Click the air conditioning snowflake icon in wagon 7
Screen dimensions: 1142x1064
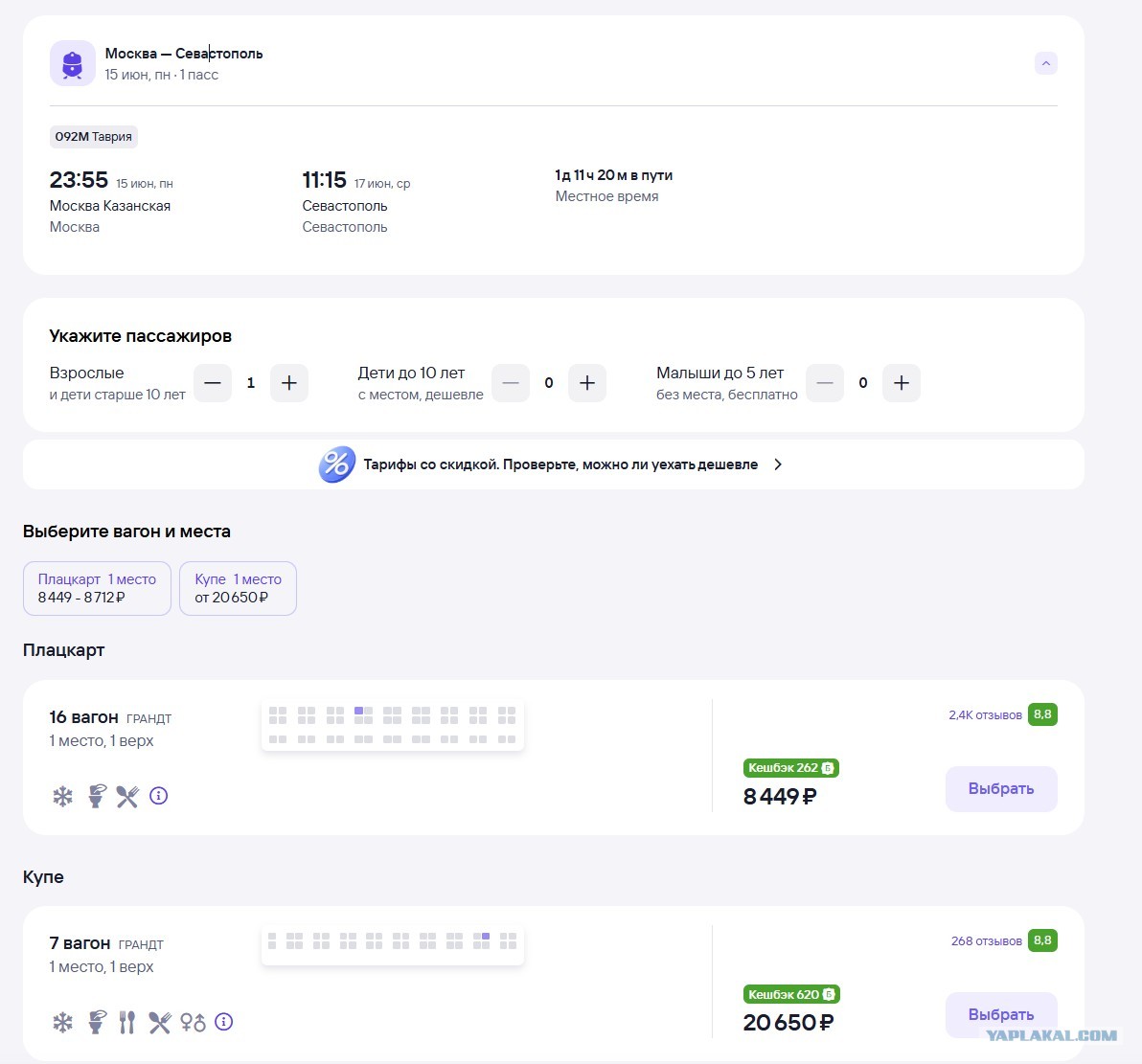tap(62, 1023)
